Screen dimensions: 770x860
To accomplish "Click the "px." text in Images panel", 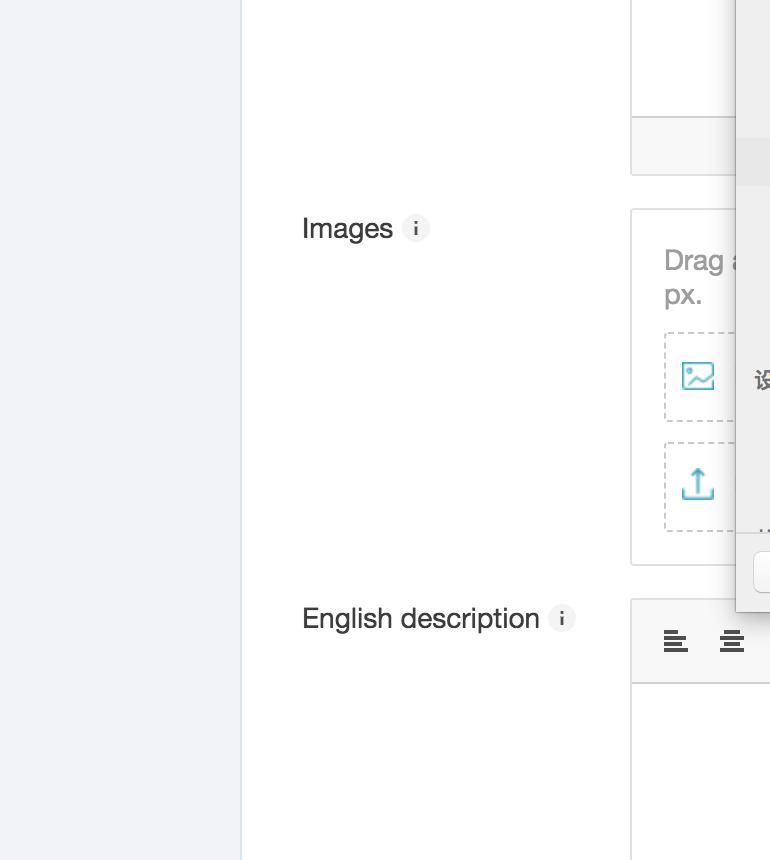I will pos(682,295).
